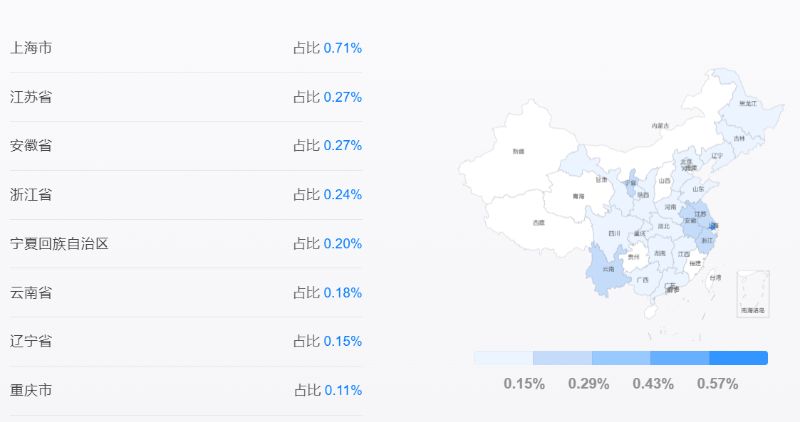
Task: Select 辽宁省 in the list
Action: coord(186,341)
